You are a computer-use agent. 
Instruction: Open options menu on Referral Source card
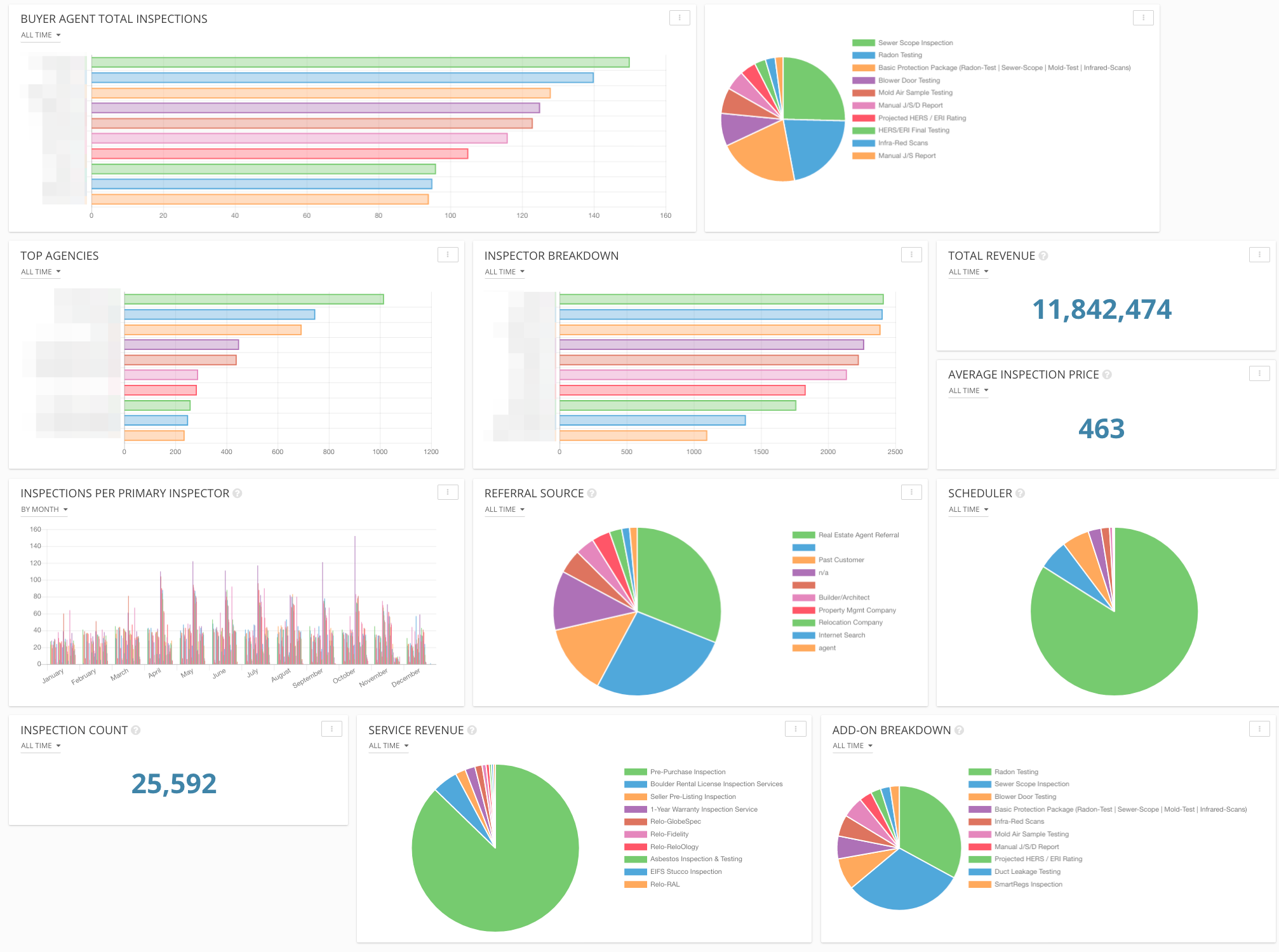pos(911,492)
